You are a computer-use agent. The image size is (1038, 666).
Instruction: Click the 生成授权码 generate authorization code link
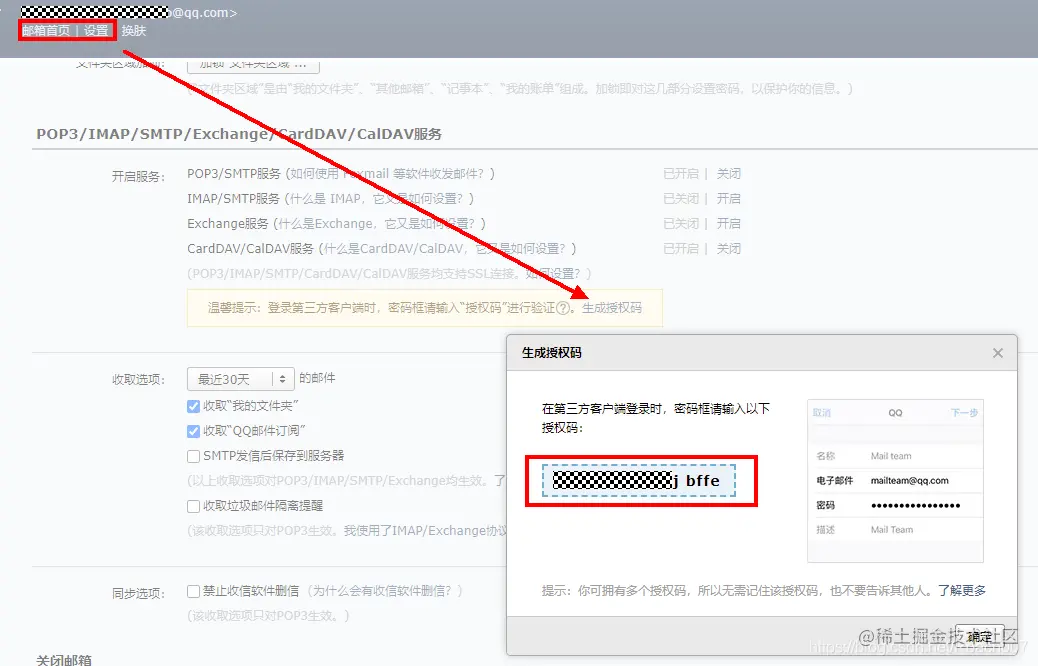pos(612,308)
